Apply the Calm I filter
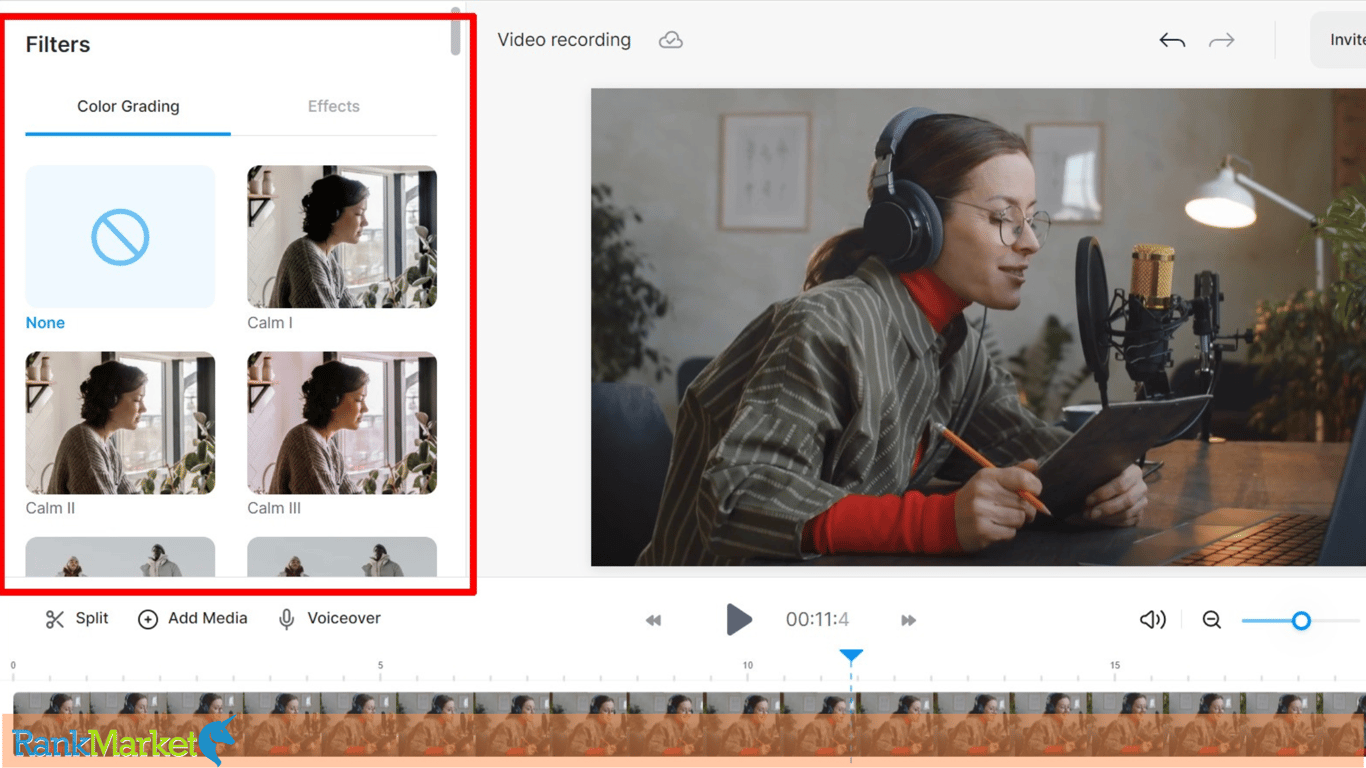 (342, 237)
